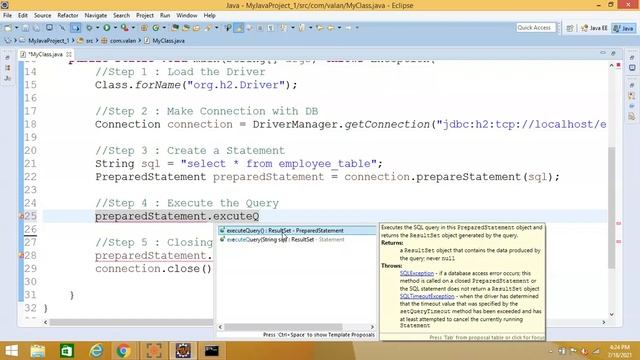
Task: Open the Help menu
Action: (209, 16)
